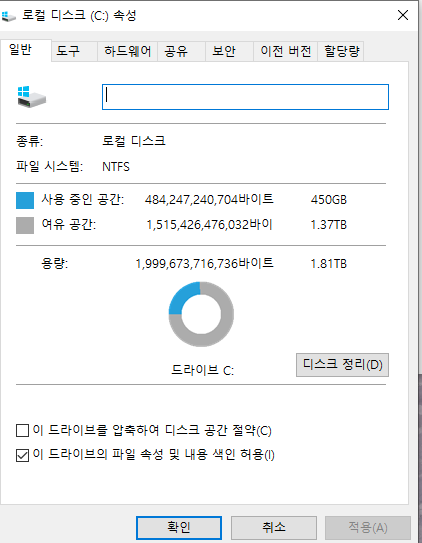Click the 1.81TB capacity text
This screenshot has width=422, height=543.
point(329,264)
